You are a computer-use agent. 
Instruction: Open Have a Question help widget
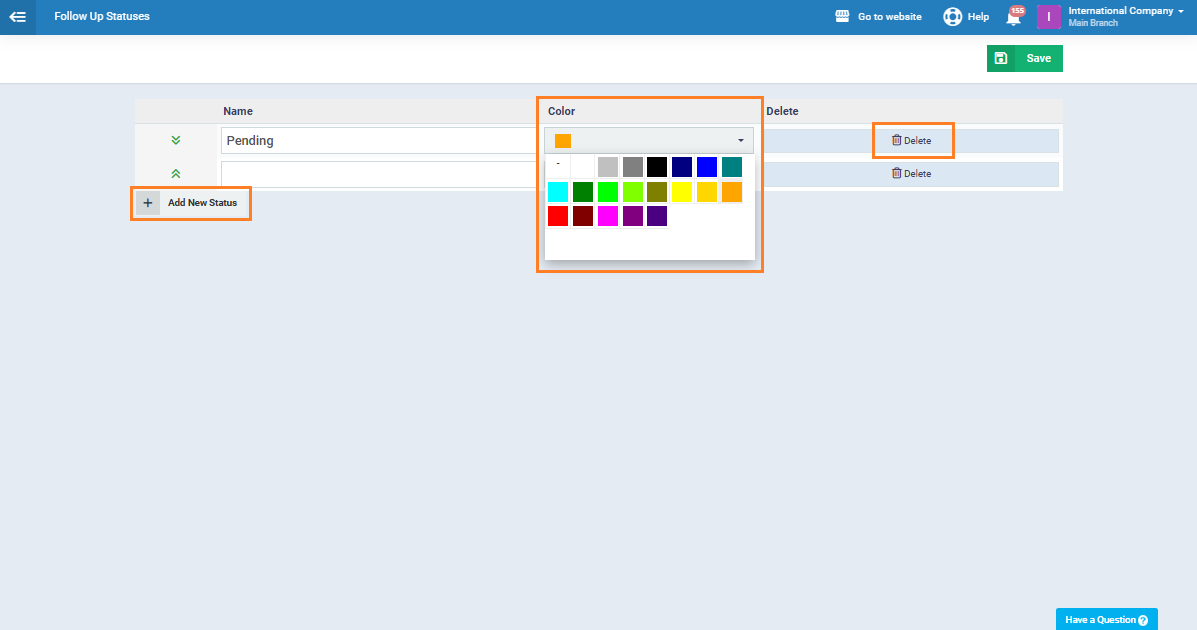(x=1106, y=620)
